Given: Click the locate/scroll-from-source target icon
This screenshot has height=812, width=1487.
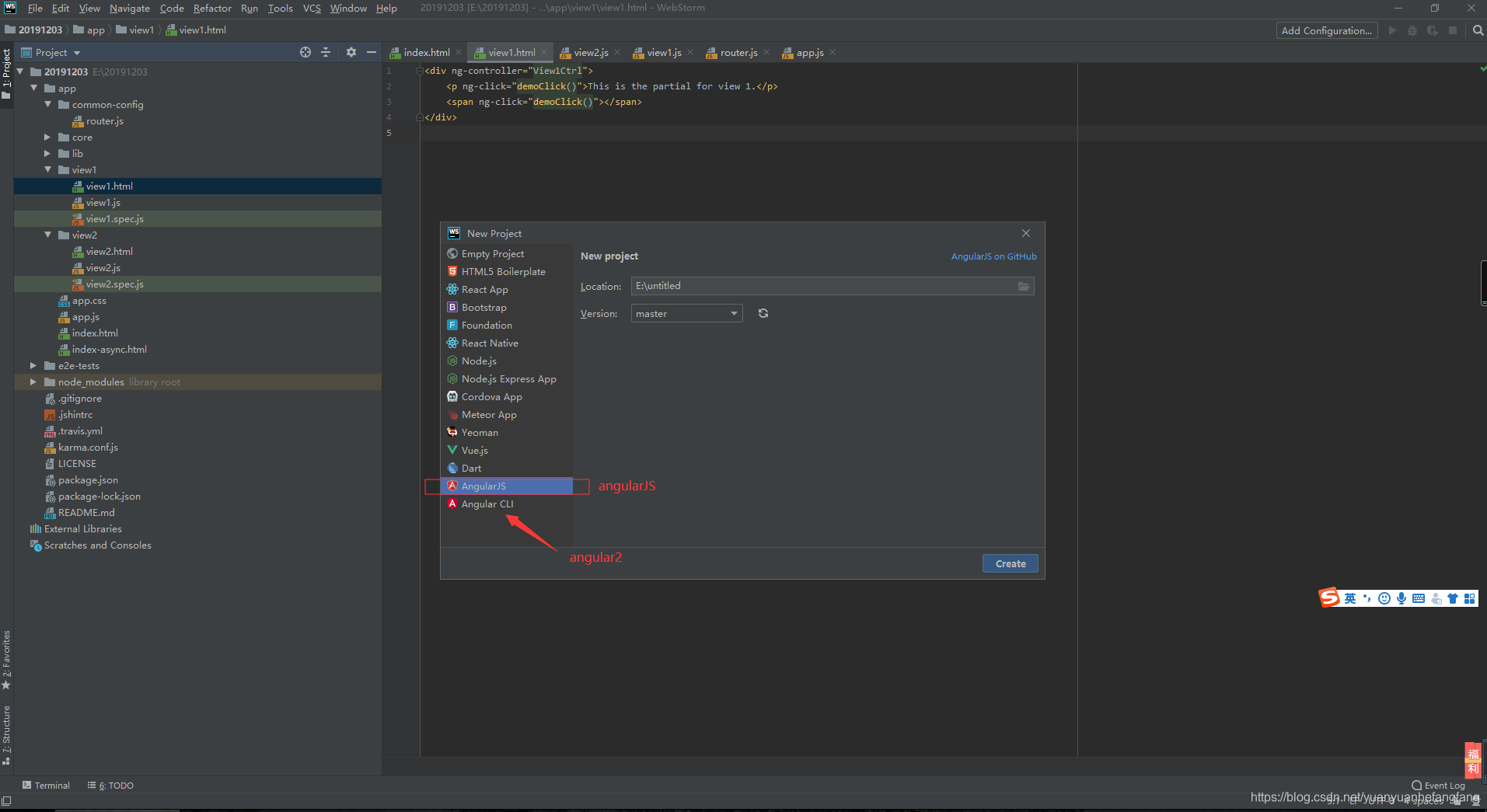Looking at the screenshot, I should pos(305,52).
